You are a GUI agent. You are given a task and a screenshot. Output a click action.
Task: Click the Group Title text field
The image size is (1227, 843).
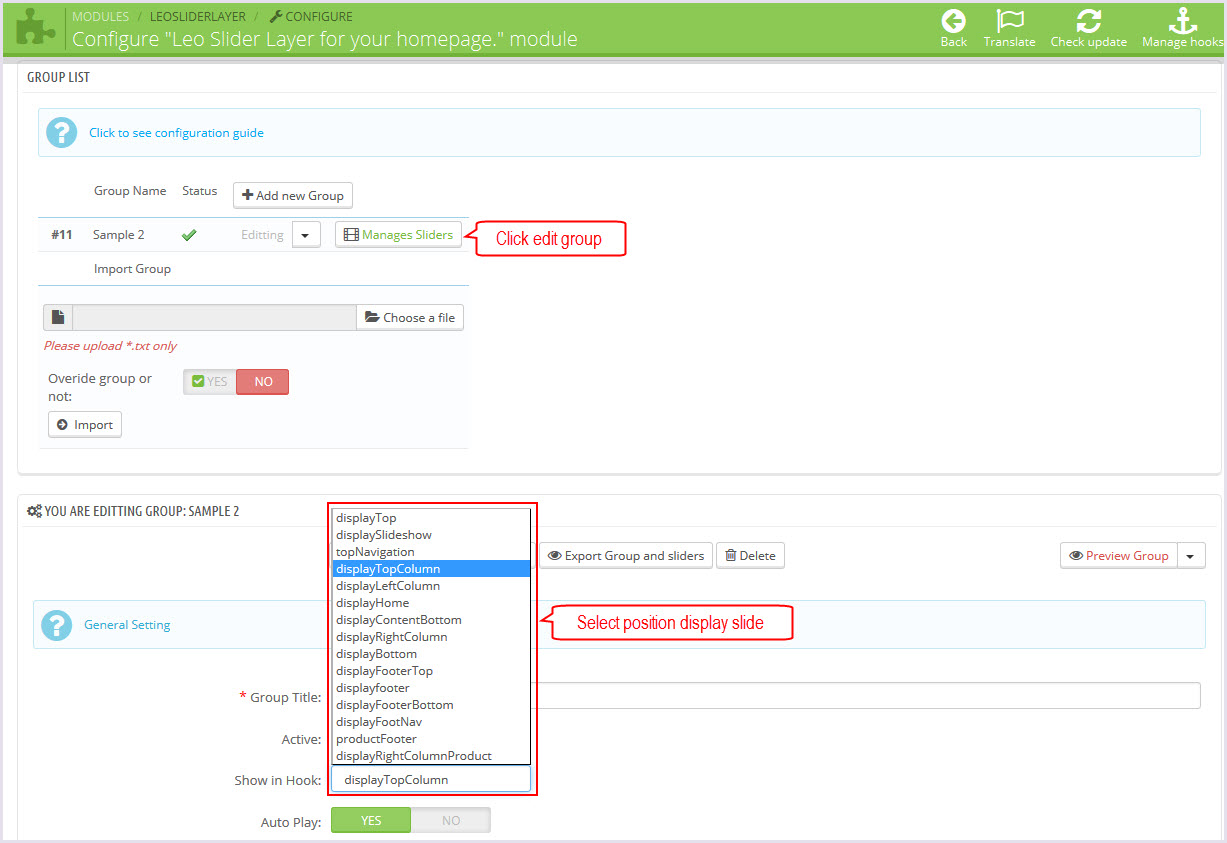point(865,696)
